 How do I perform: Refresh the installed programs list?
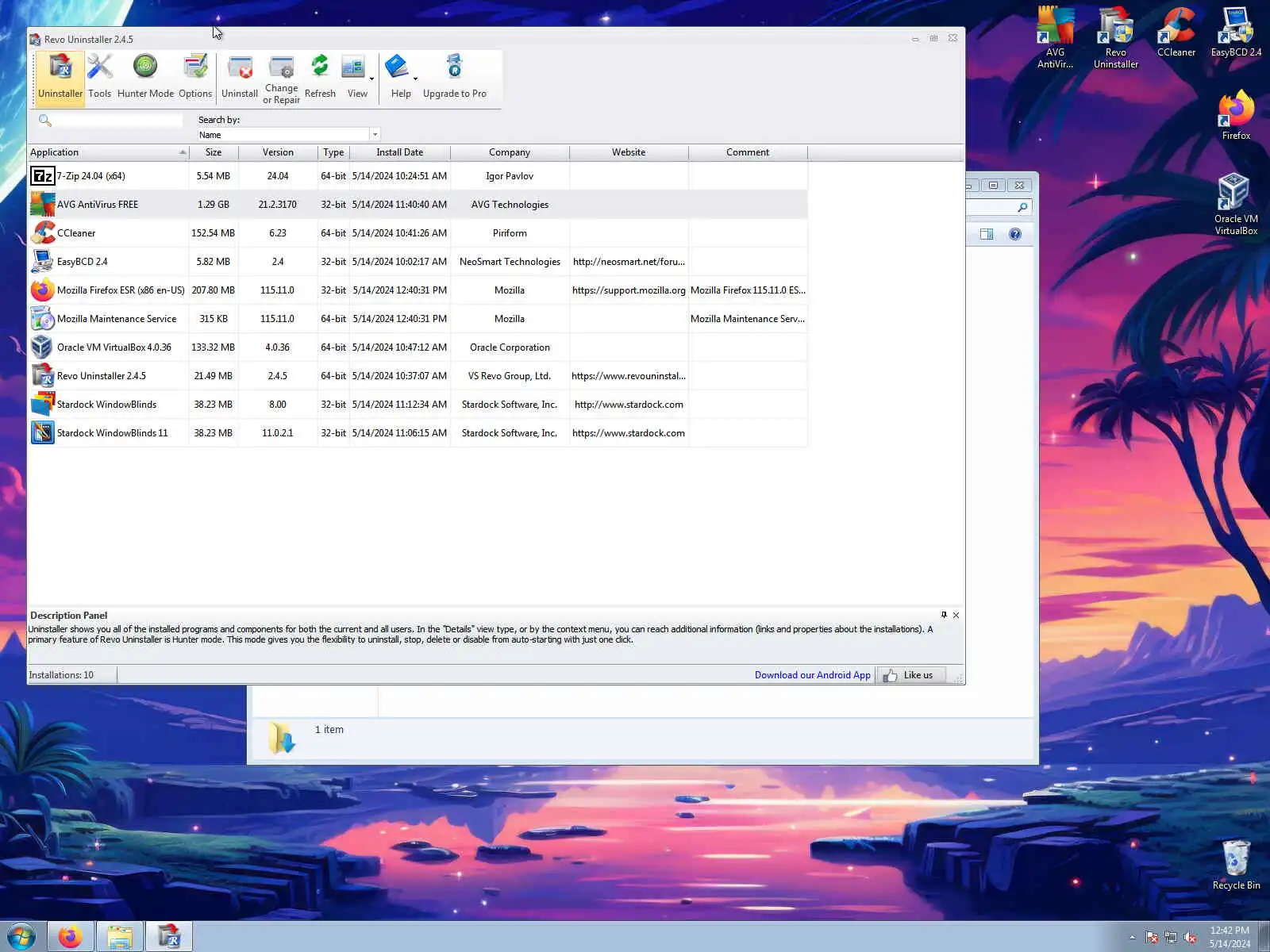320,77
